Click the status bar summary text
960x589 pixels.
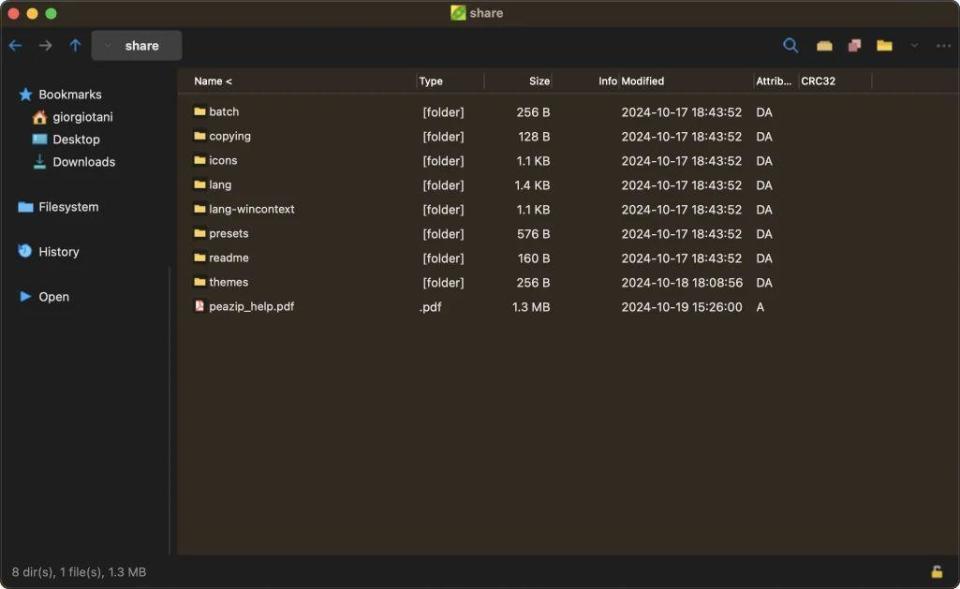pos(79,572)
